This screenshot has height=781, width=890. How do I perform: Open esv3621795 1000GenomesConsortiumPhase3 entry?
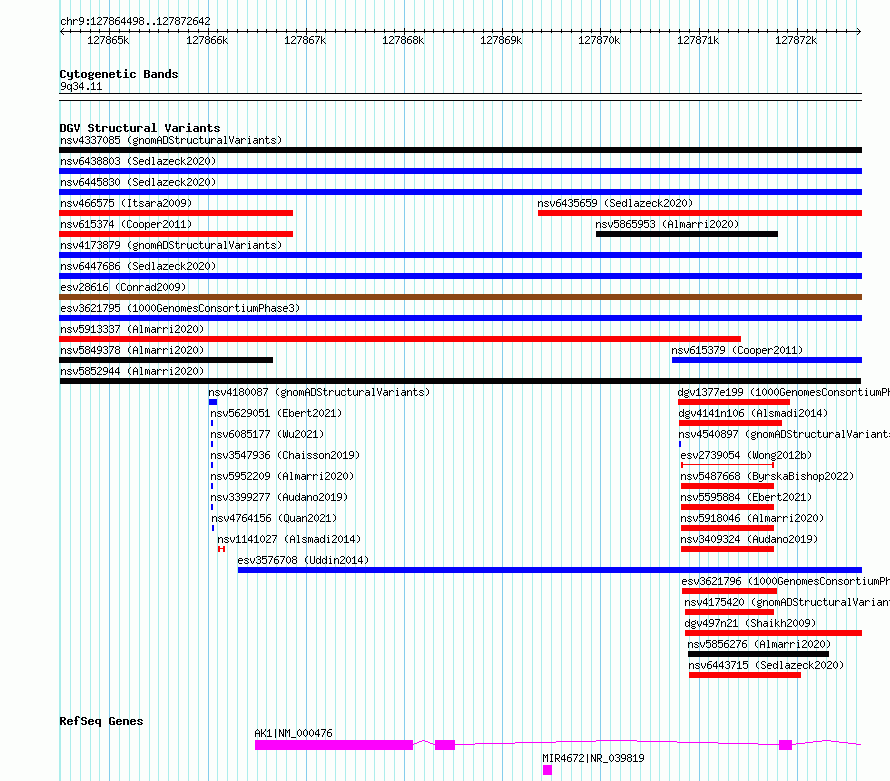[180, 308]
